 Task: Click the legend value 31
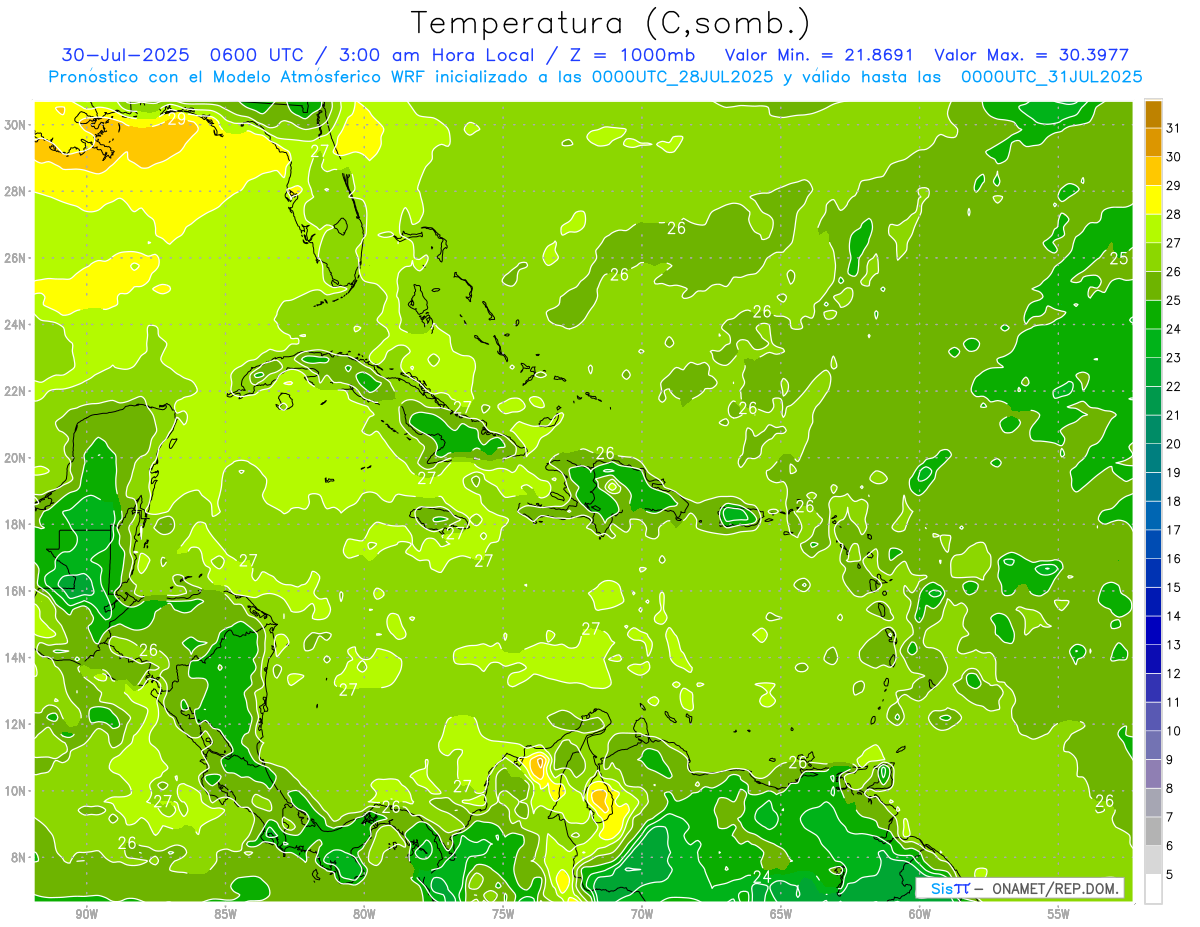[x=1174, y=128]
